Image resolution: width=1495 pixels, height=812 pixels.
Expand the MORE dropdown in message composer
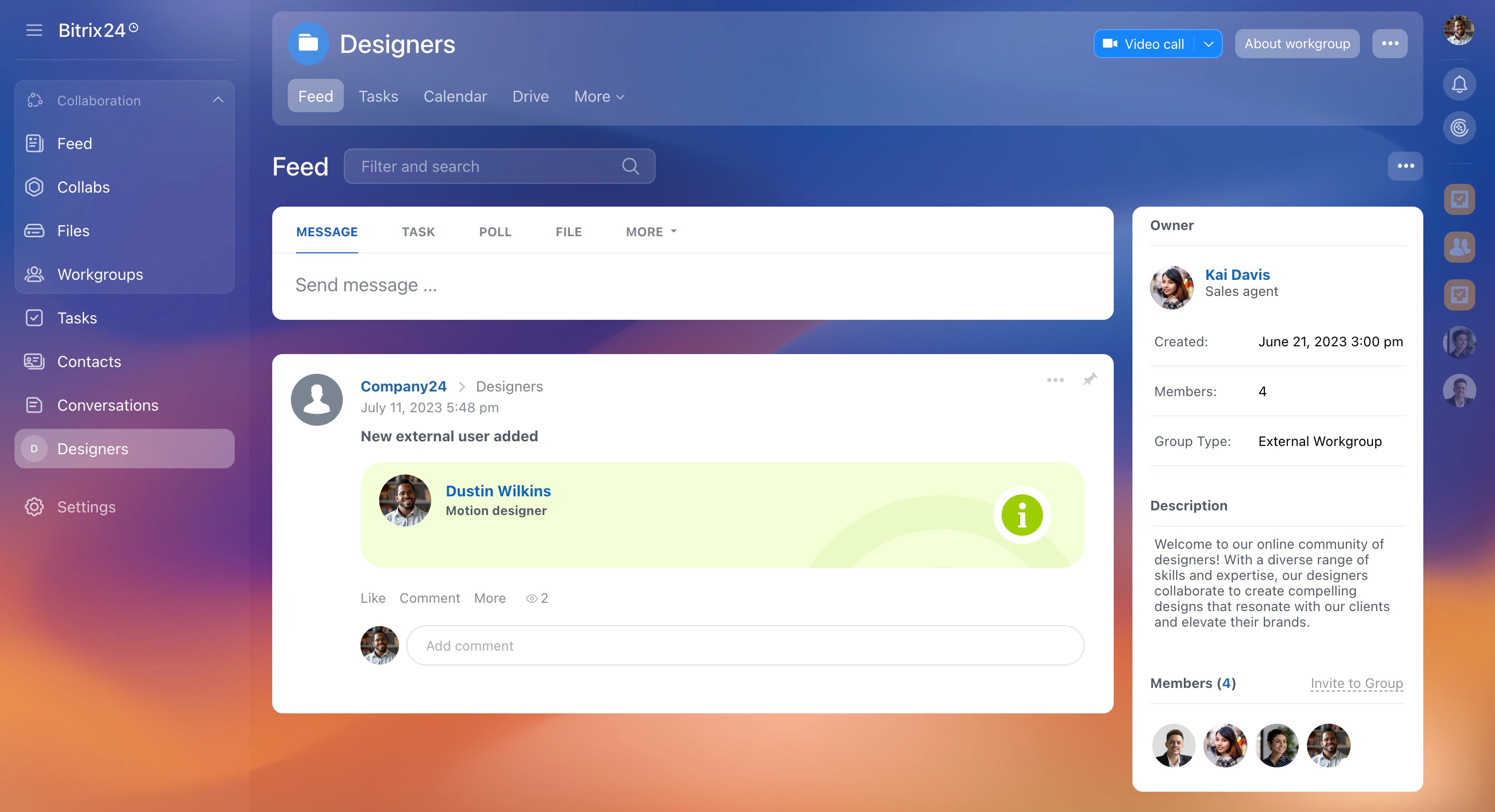click(x=651, y=232)
